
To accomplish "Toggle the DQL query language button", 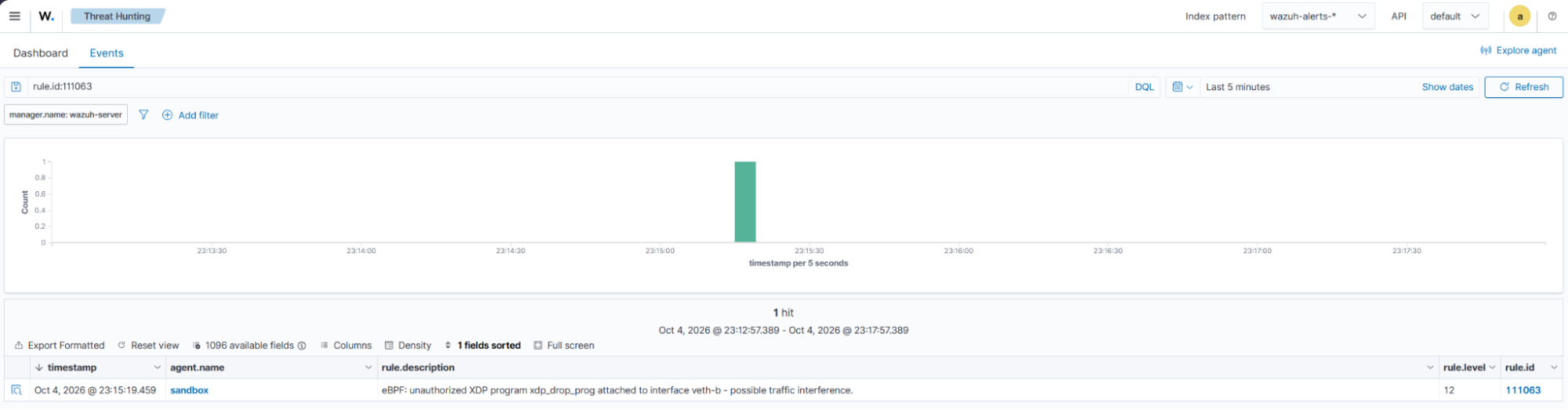I will click(x=1144, y=87).
